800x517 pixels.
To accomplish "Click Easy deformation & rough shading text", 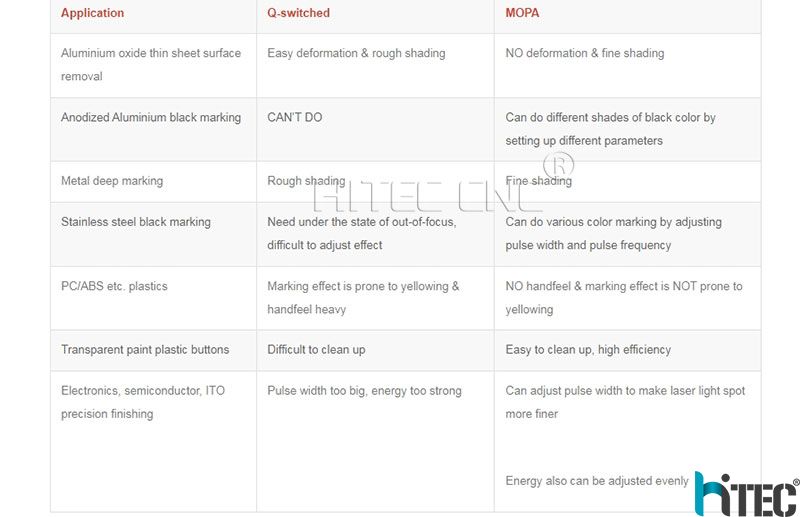I will [x=356, y=53].
